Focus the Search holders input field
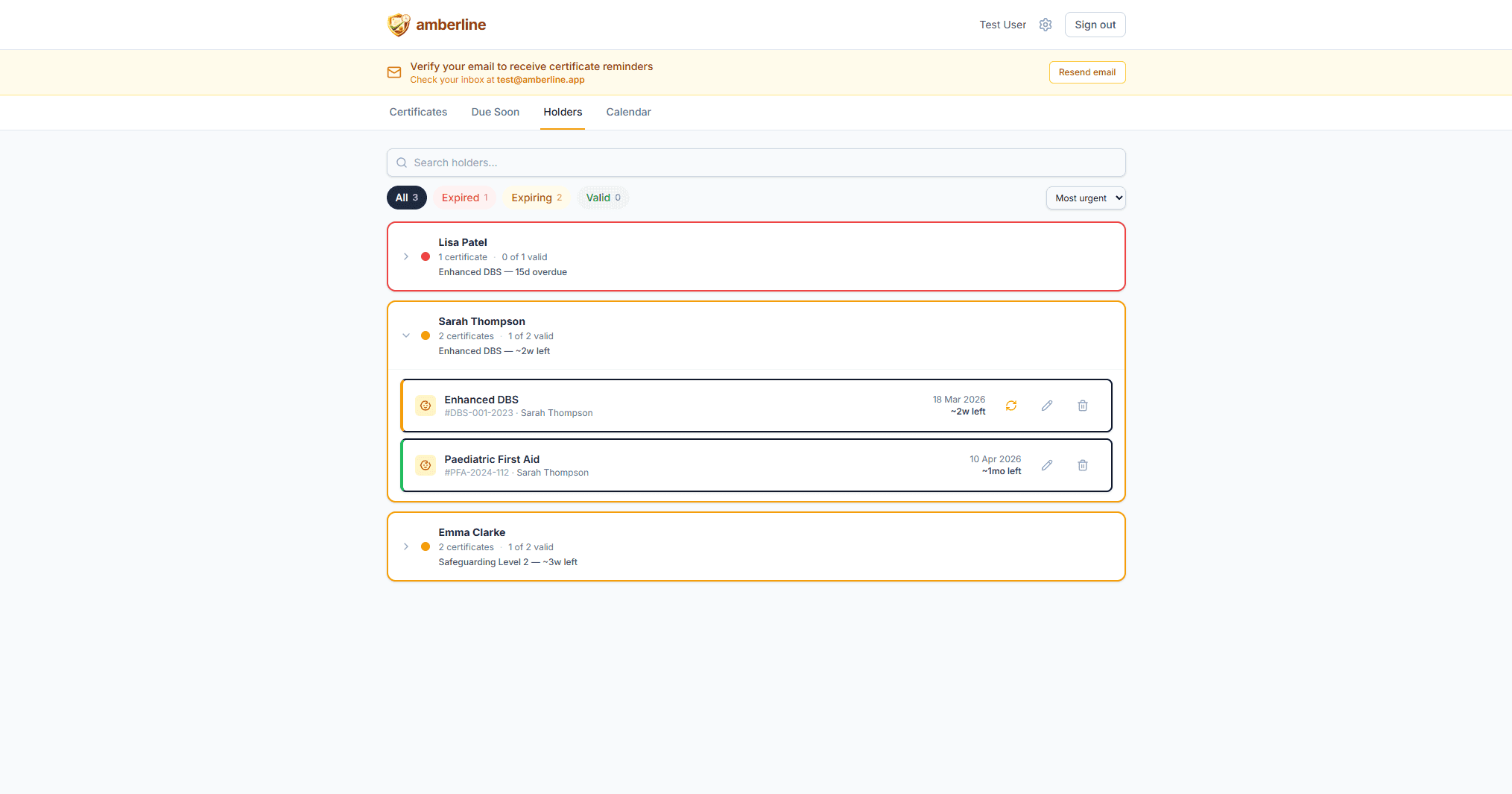 point(756,163)
